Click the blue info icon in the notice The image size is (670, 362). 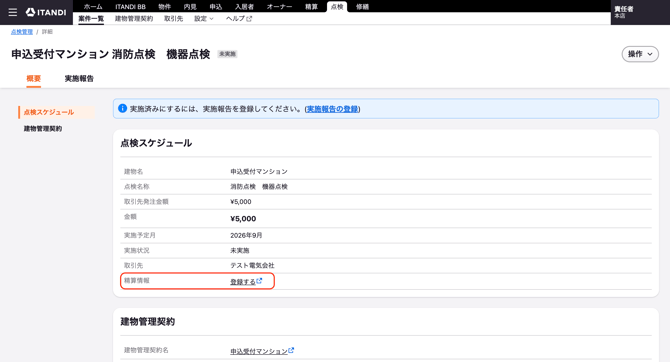122,109
